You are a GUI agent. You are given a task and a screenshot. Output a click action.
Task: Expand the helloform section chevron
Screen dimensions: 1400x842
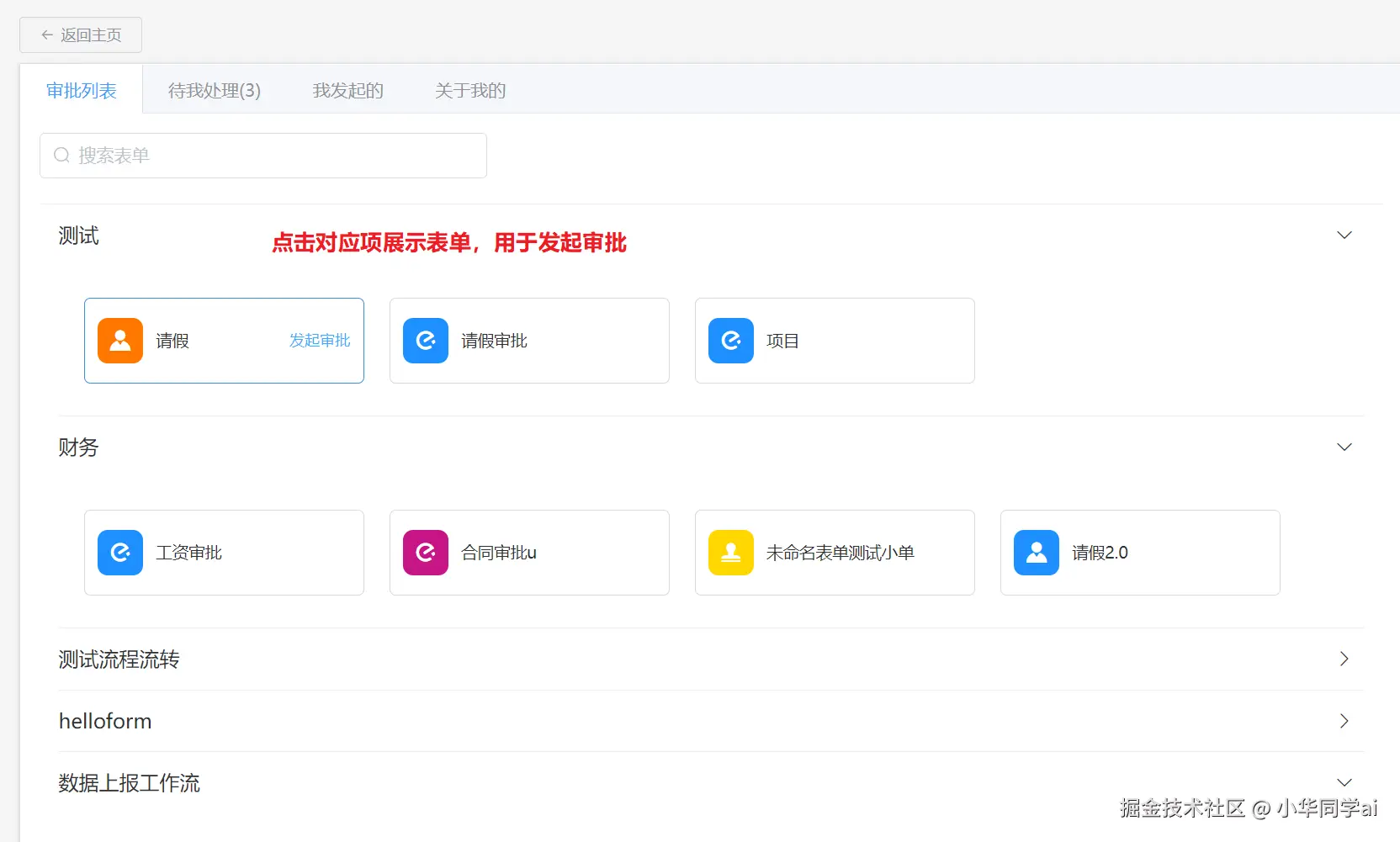point(1344,721)
